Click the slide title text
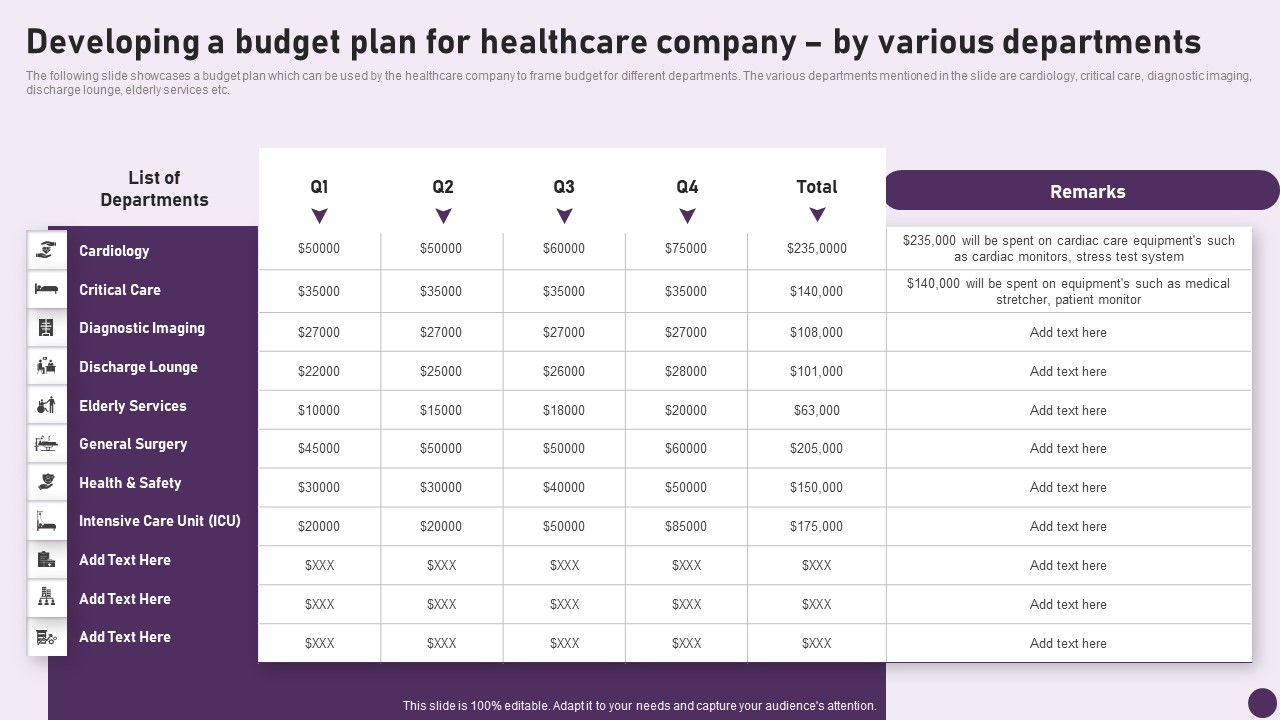The height and width of the screenshot is (720, 1280). (x=613, y=42)
